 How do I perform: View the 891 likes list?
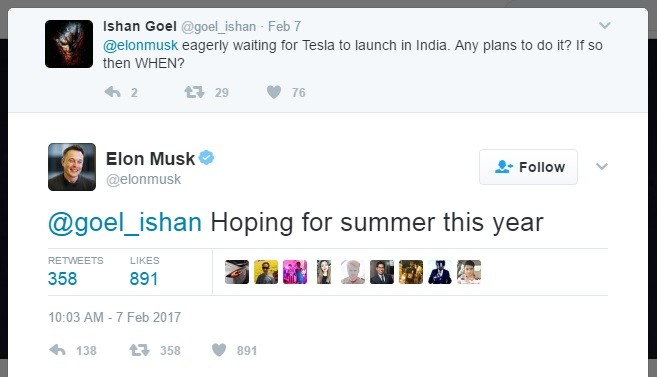click(x=144, y=279)
